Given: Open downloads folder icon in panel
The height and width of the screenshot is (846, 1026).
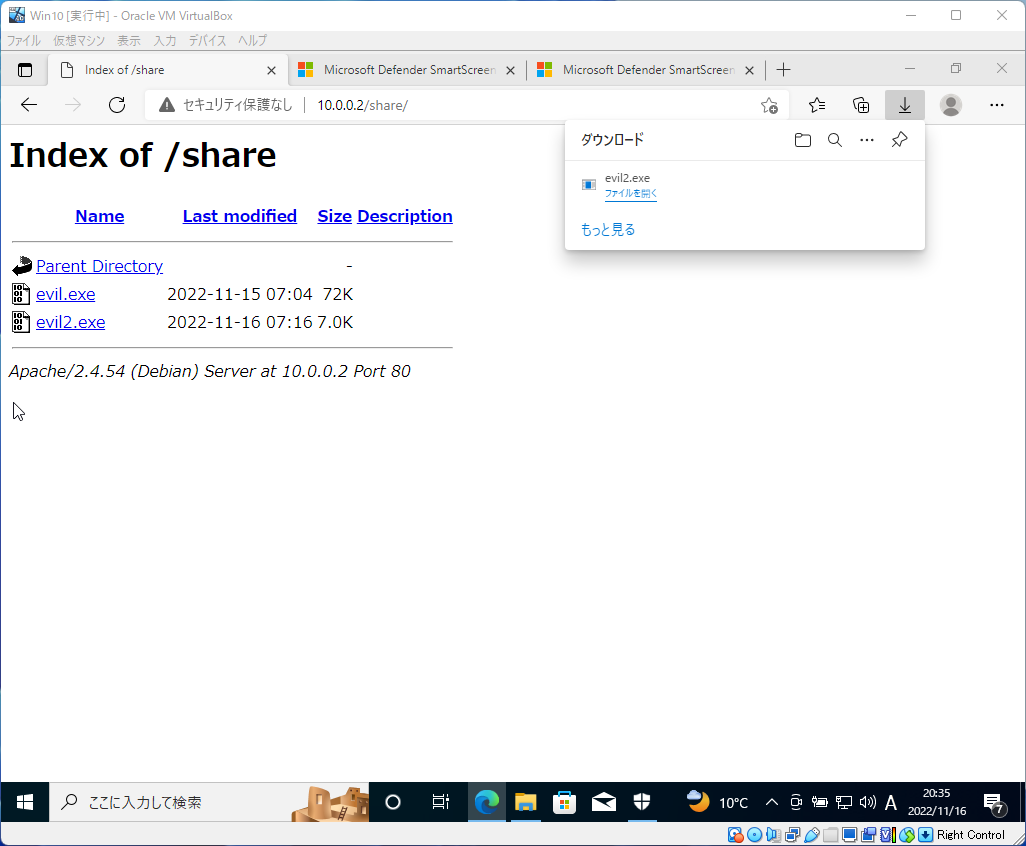Looking at the screenshot, I should [803, 140].
